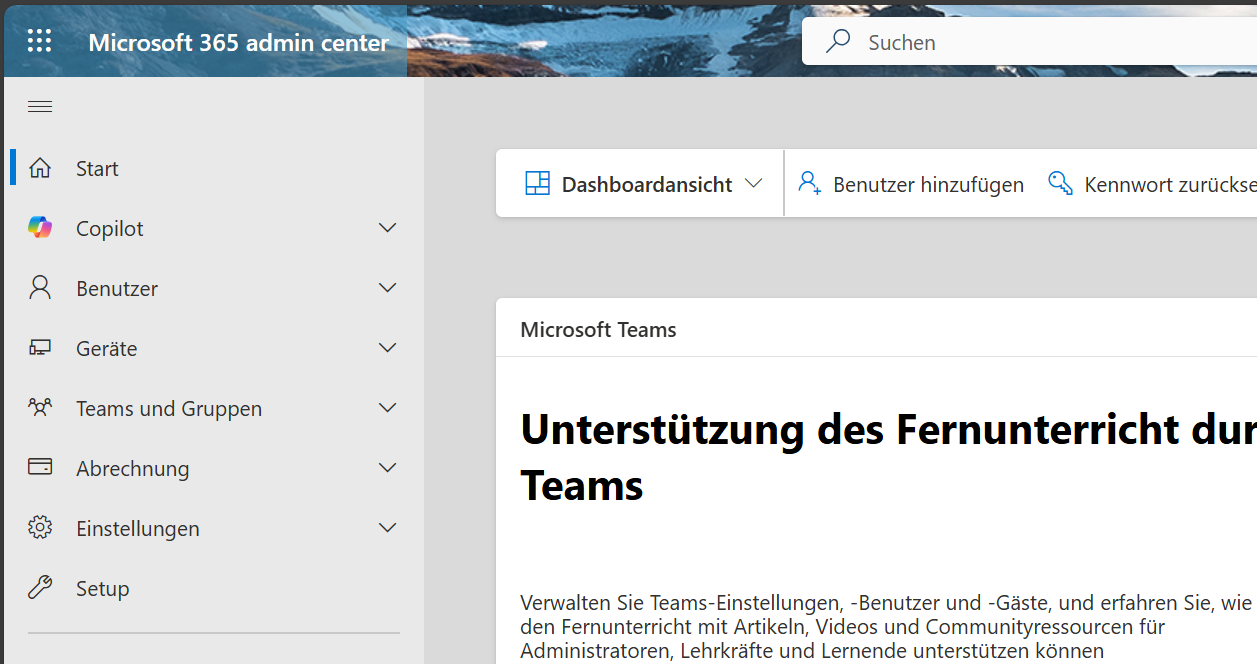The height and width of the screenshot is (664, 1257).
Task: Click the Start home icon
Action: click(x=40, y=168)
